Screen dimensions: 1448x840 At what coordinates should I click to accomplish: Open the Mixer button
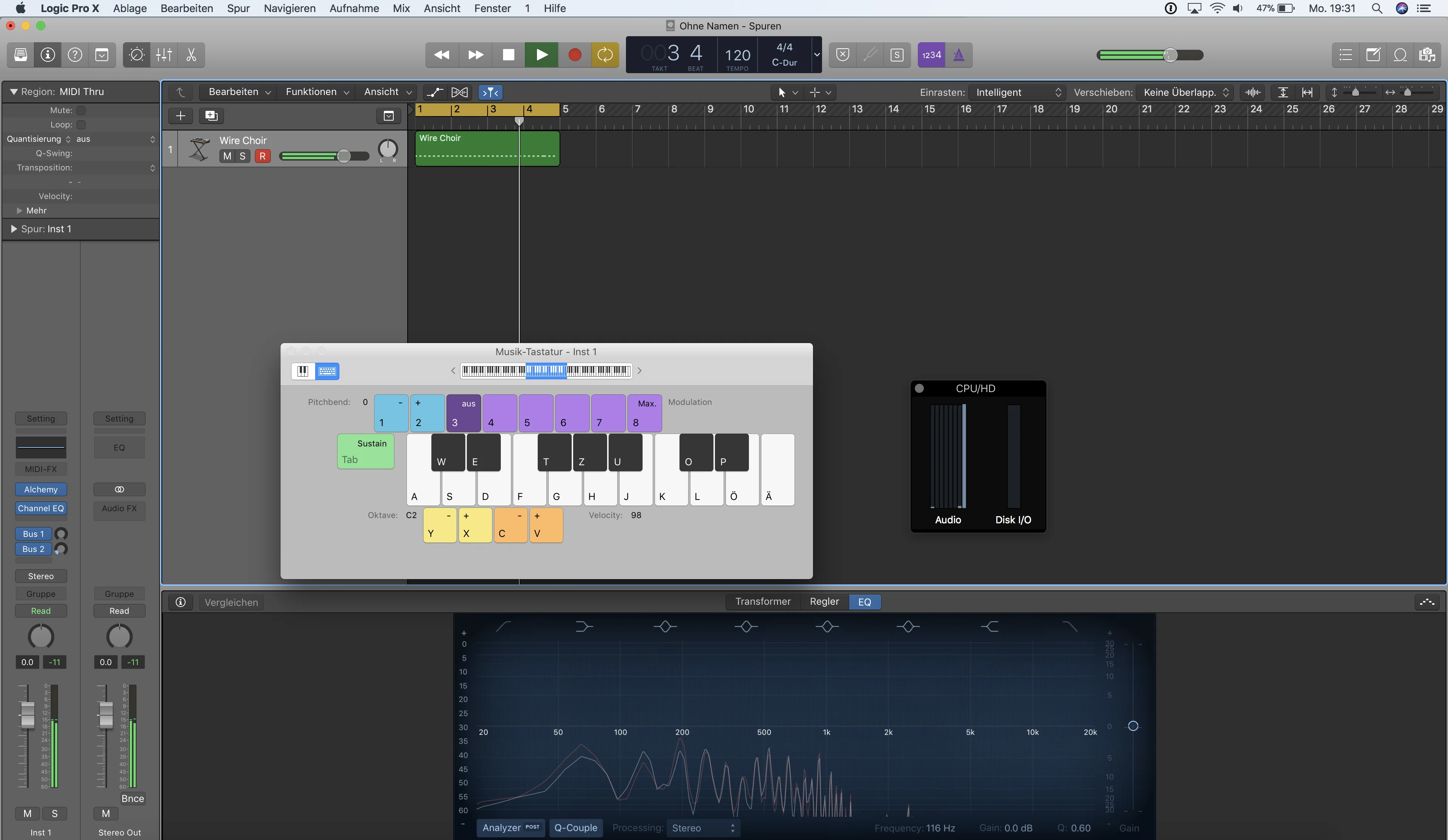[x=164, y=55]
